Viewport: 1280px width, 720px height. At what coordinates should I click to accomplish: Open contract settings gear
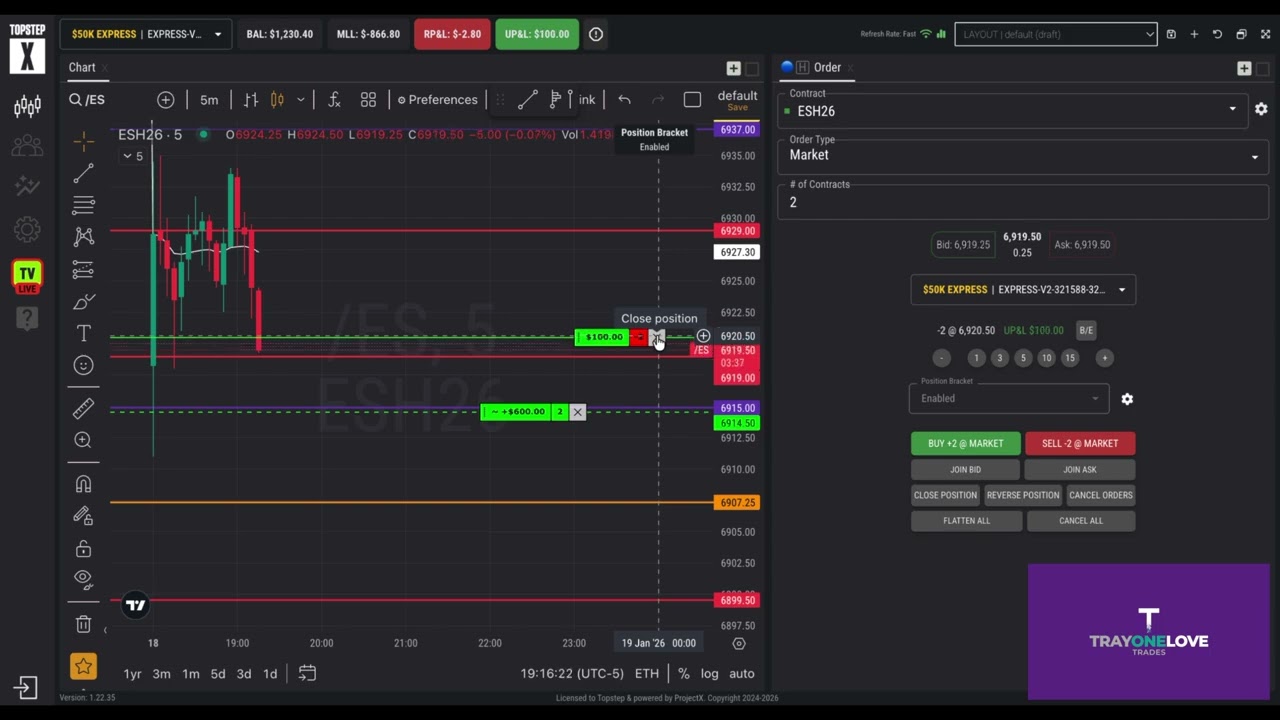(x=1261, y=109)
